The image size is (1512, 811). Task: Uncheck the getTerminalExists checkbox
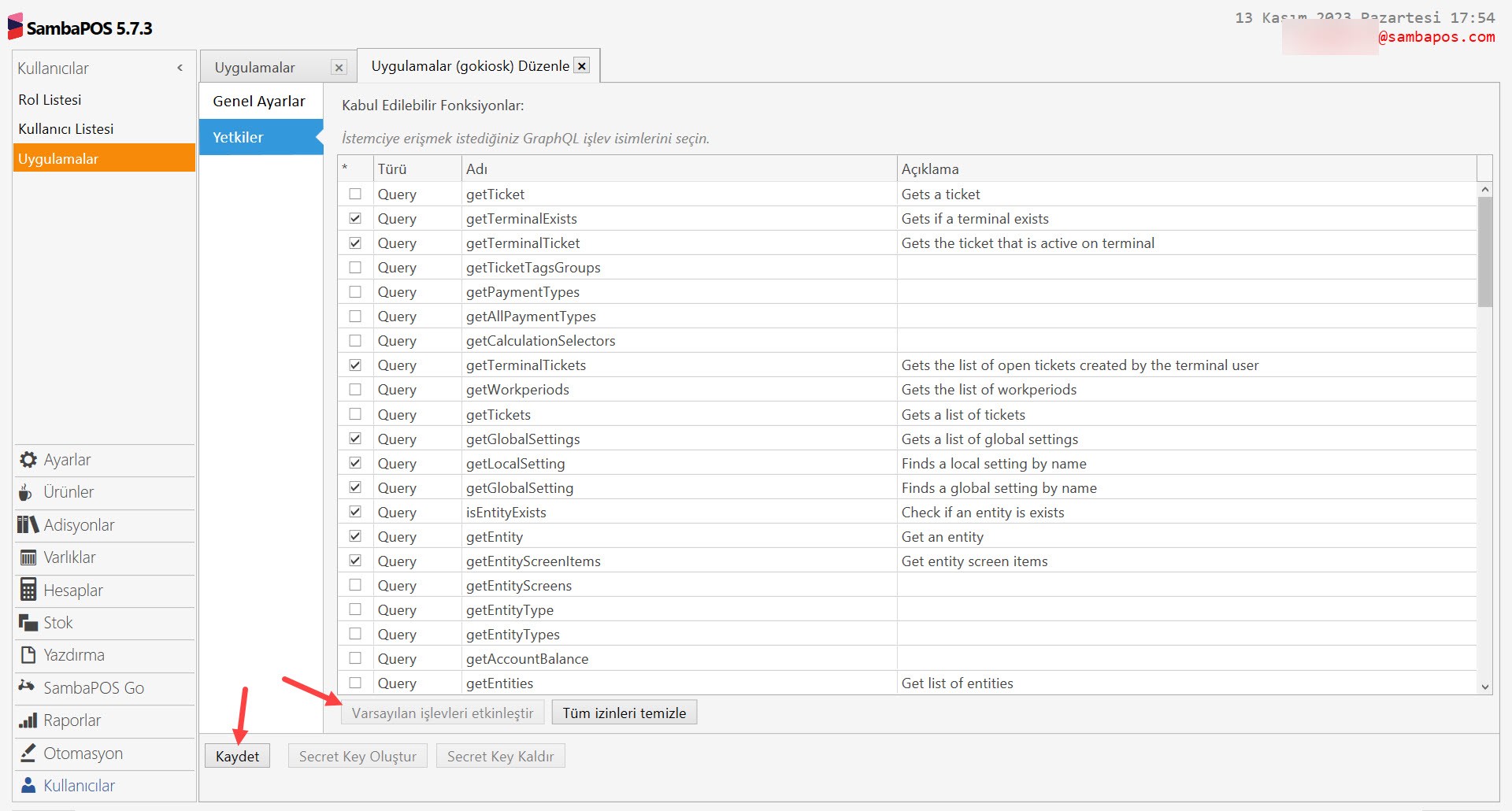pyautogui.click(x=355, y=218)
